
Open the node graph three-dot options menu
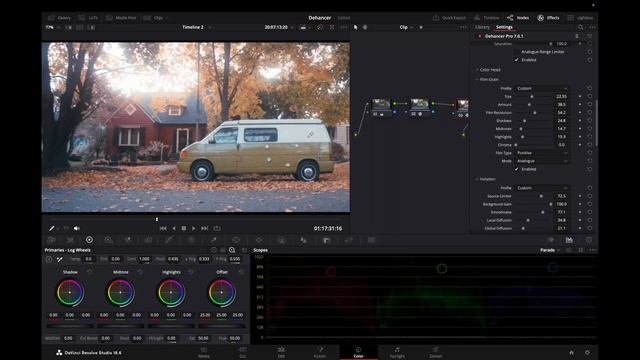[x=463, y=27]
